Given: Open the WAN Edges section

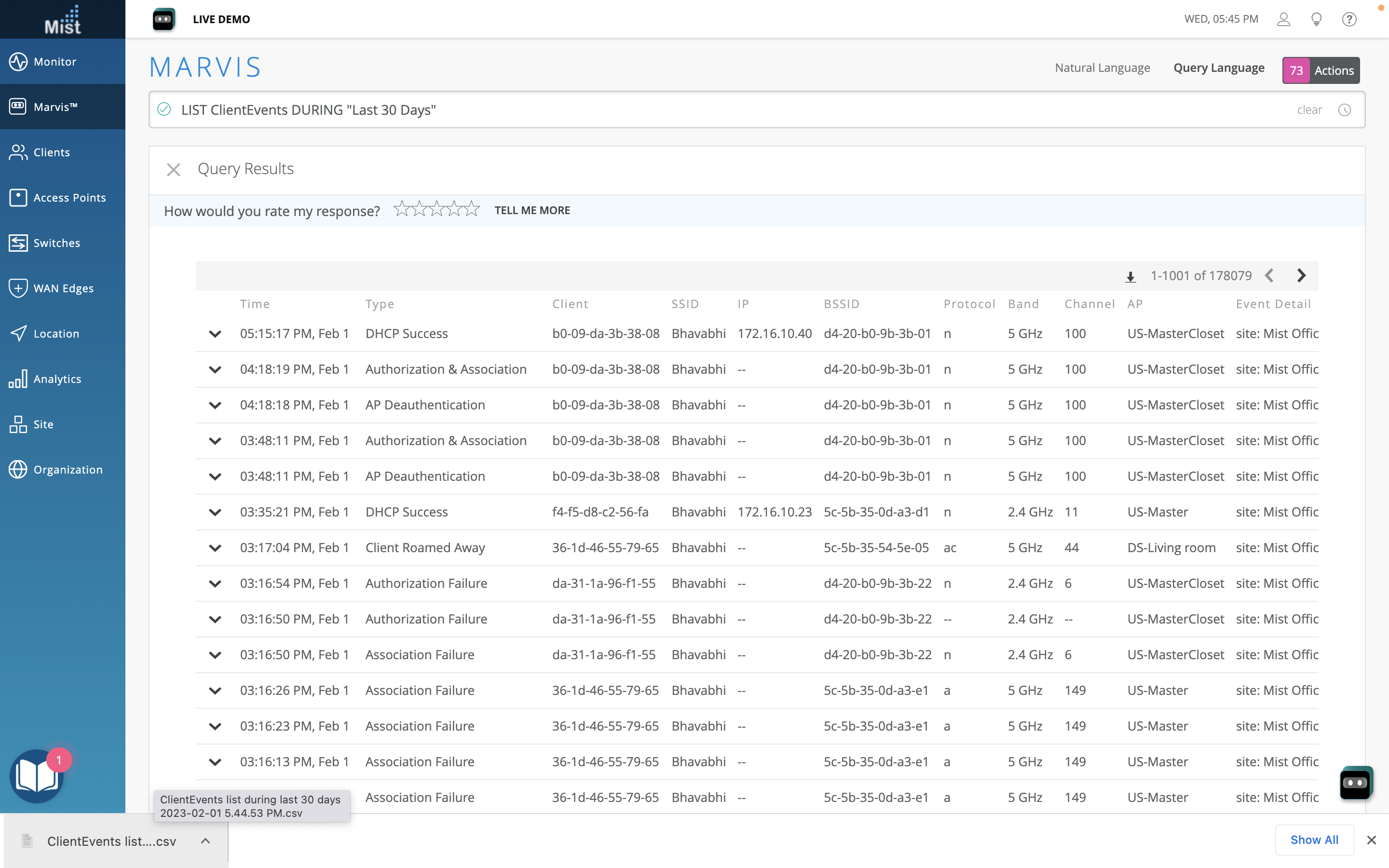Looking at the screenshot, I should click(x=63, y=288).
